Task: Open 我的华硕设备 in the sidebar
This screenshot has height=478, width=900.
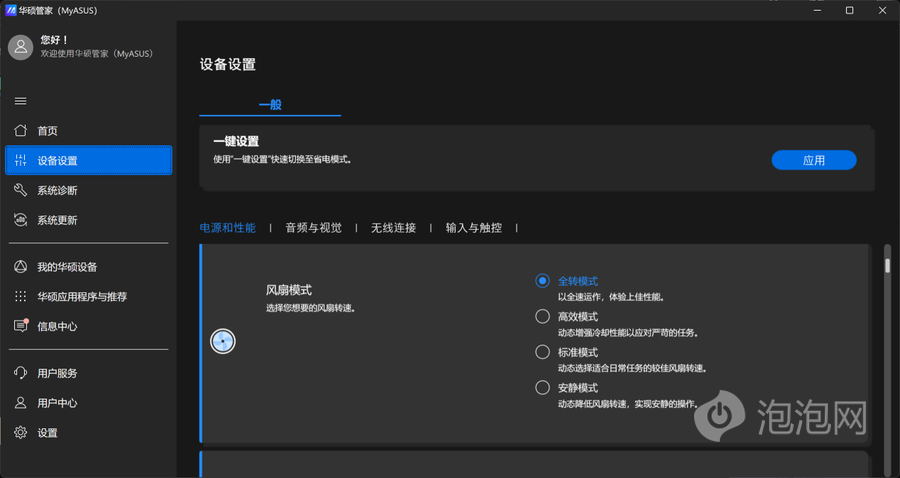Action: [x=88, y=267]
